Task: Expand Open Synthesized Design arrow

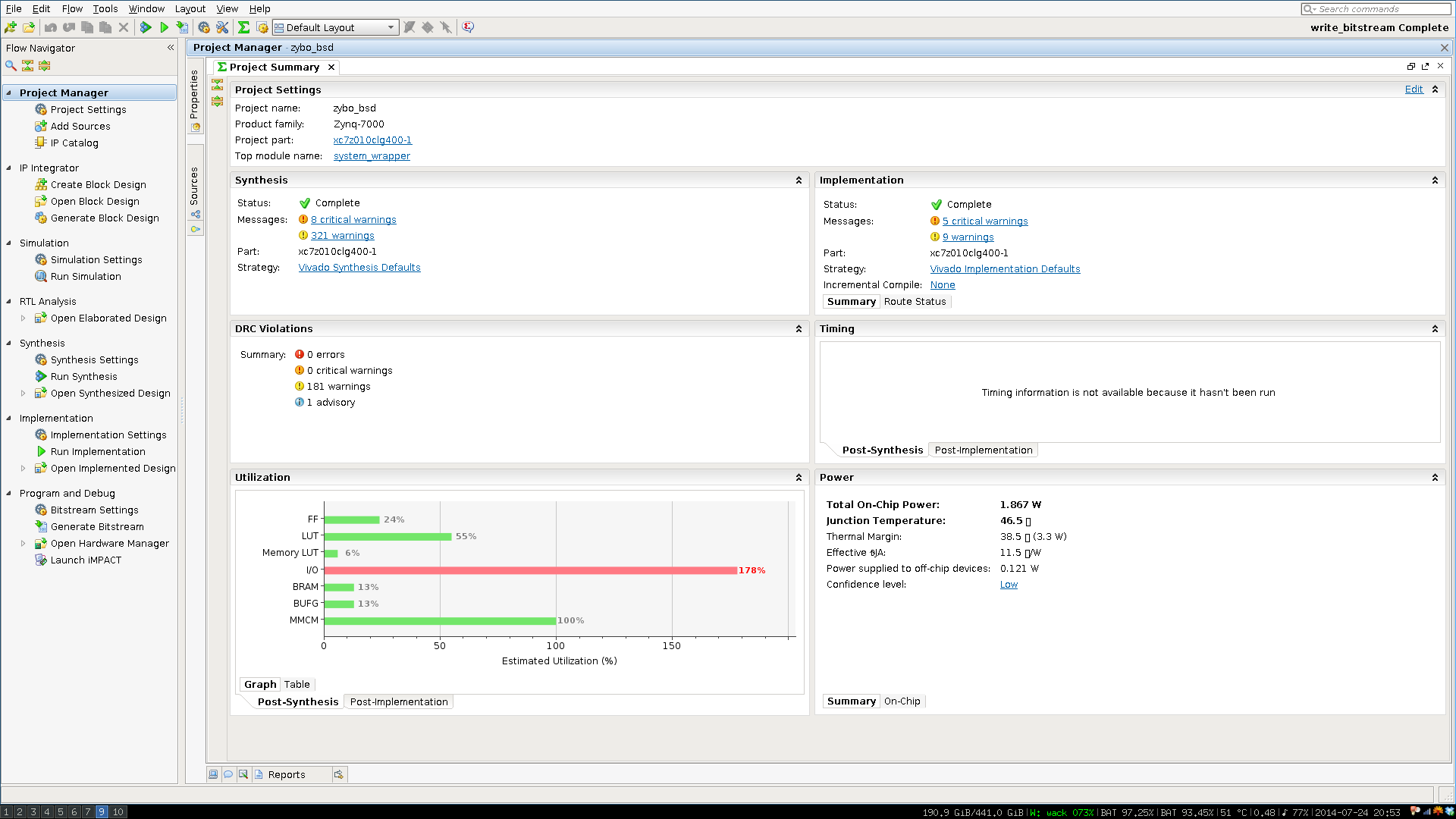Action: (x=23, y=394)
